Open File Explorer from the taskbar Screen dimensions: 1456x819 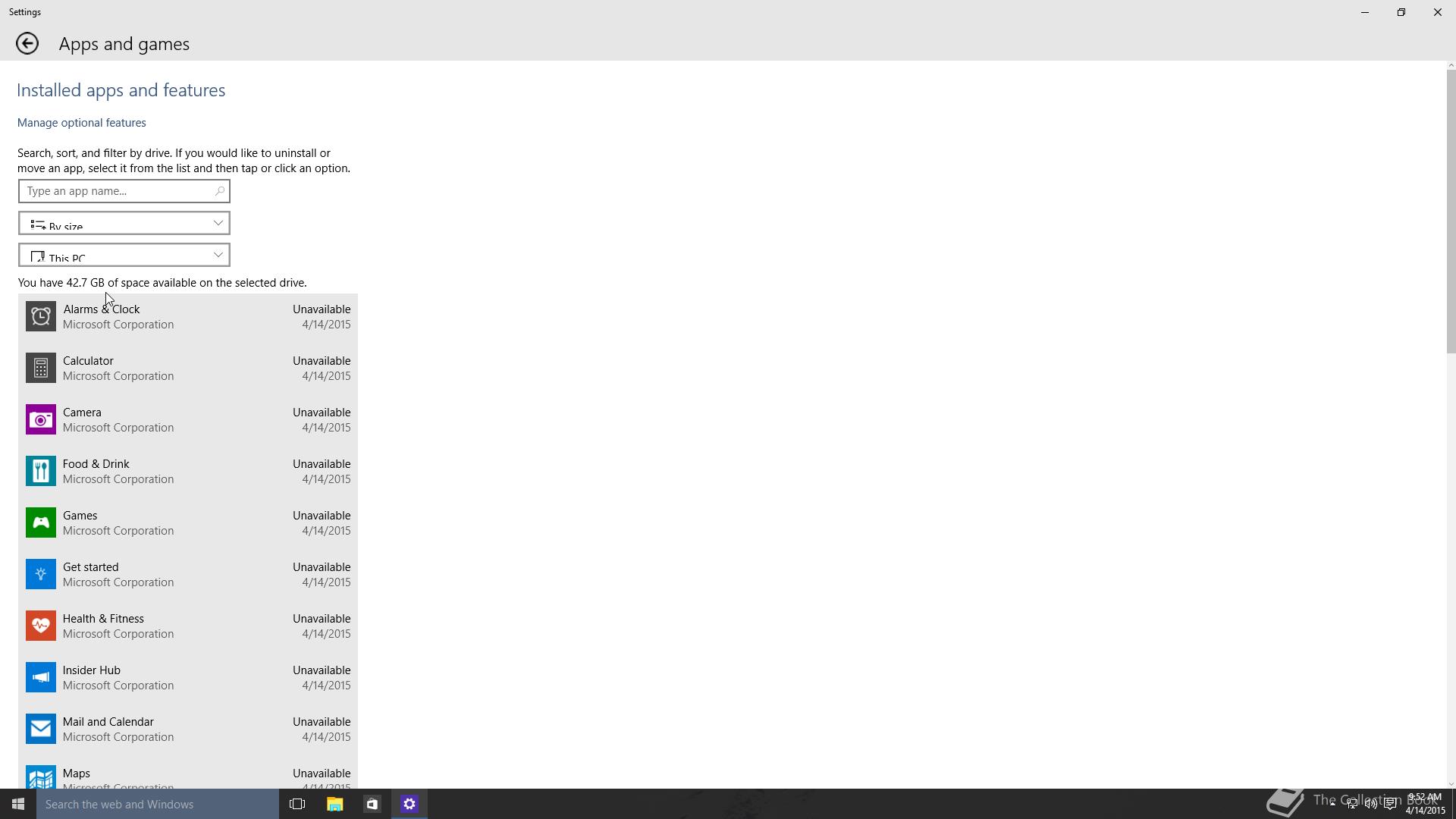tap(334, 804)
